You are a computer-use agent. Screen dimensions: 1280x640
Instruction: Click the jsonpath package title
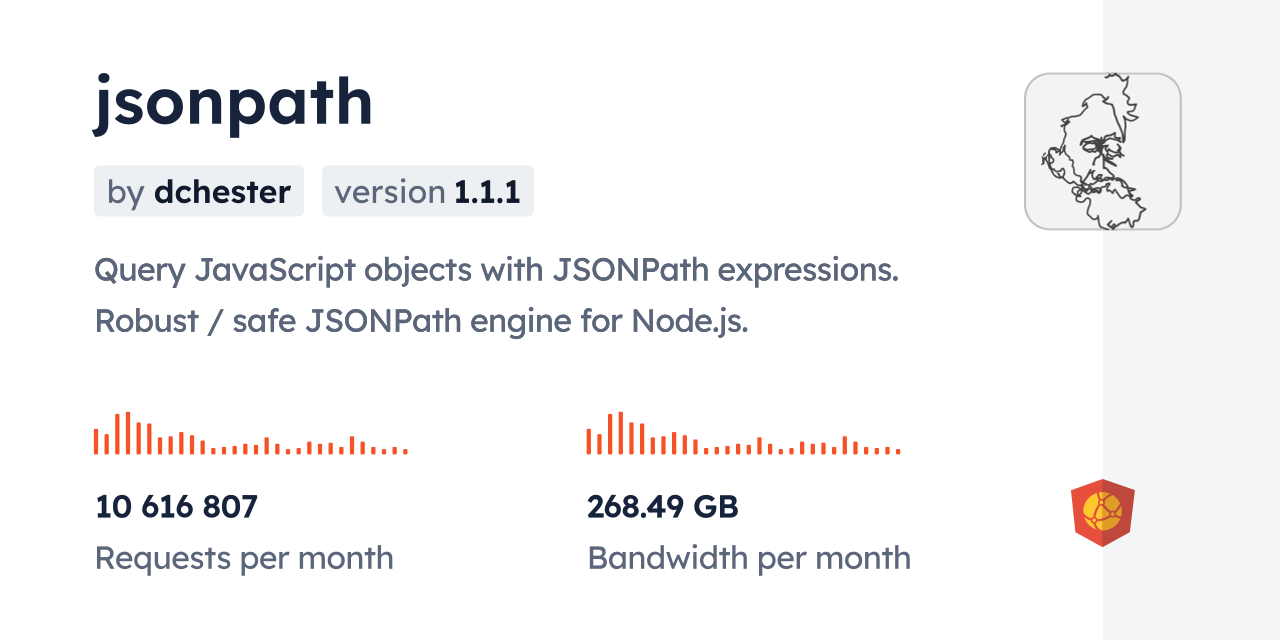pos(233,102)
